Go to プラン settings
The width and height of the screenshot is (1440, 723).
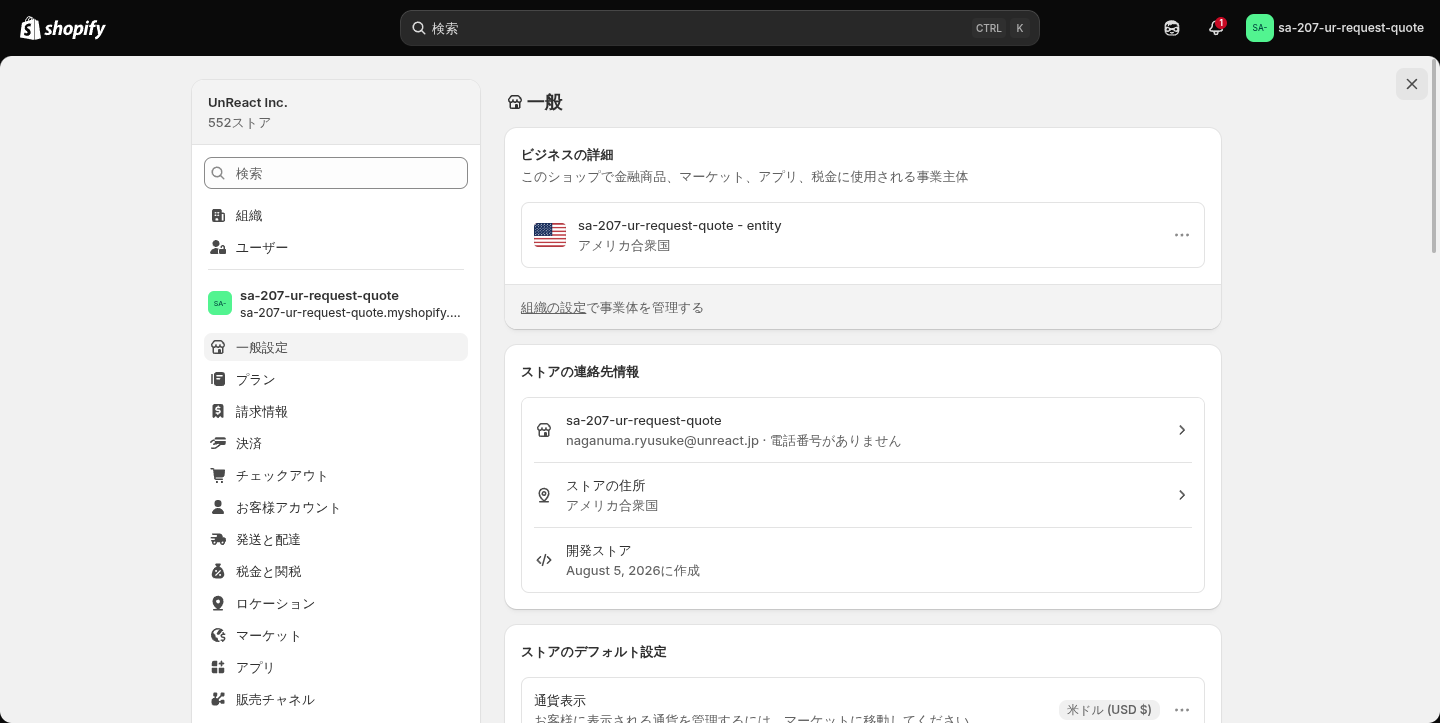[x=336, y=379]
